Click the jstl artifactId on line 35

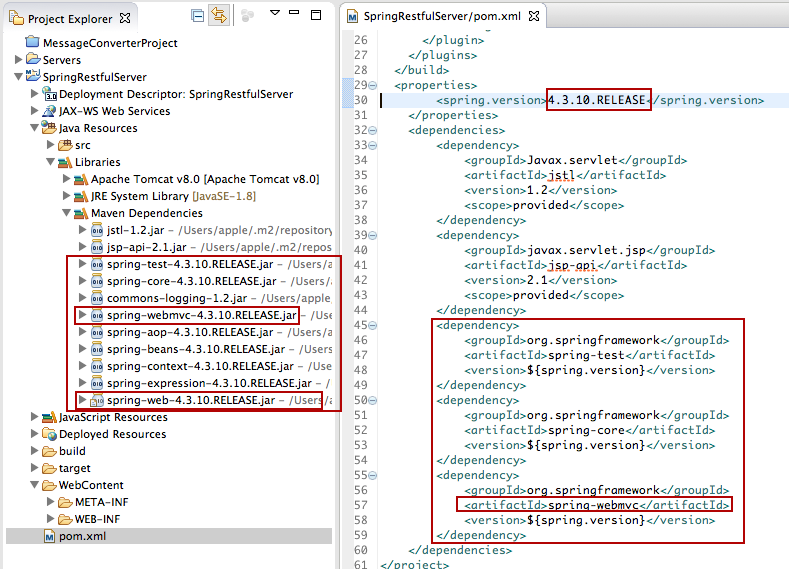[x=562, y=175]
